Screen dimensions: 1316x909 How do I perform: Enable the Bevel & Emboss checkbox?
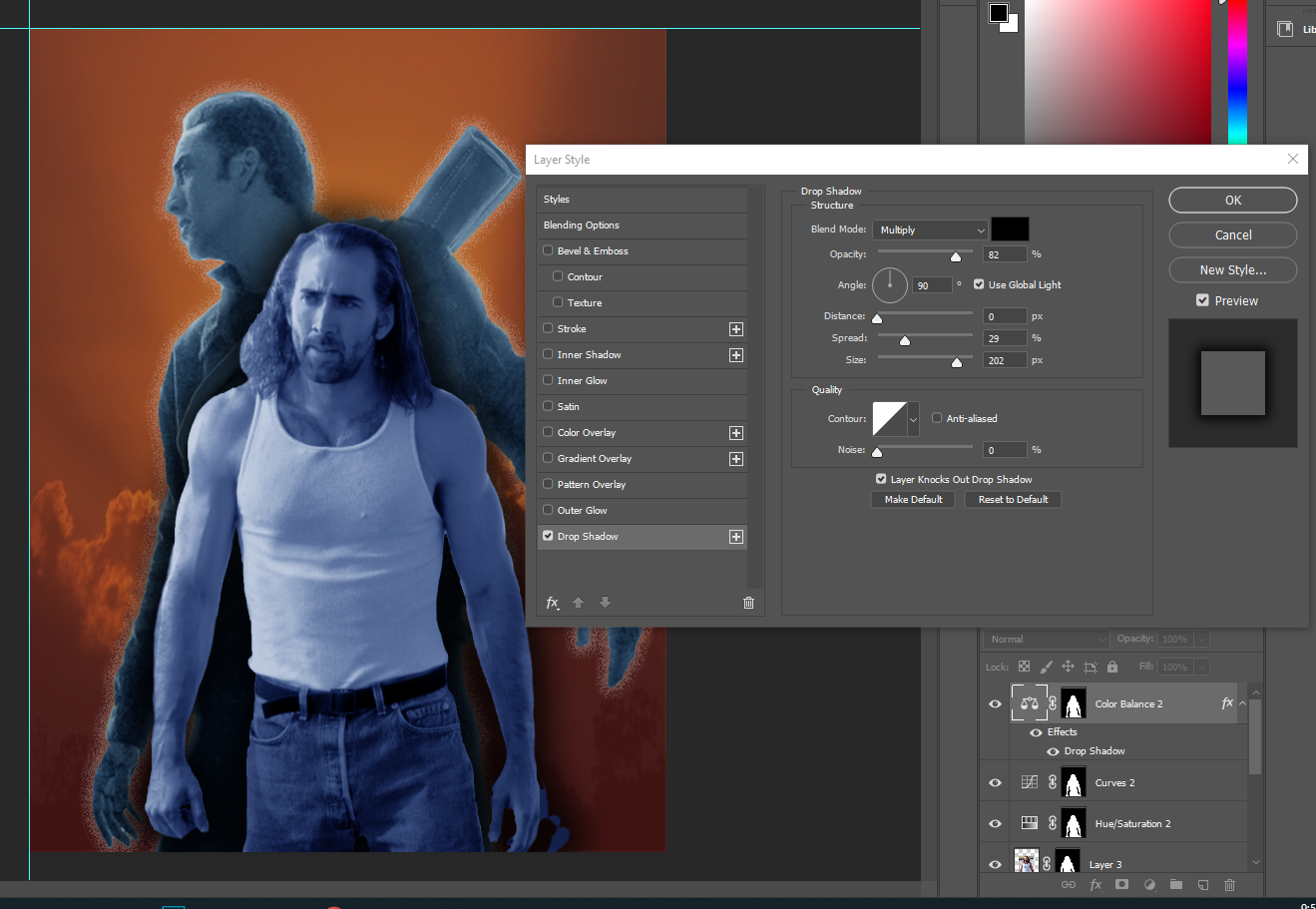[548, 250]
